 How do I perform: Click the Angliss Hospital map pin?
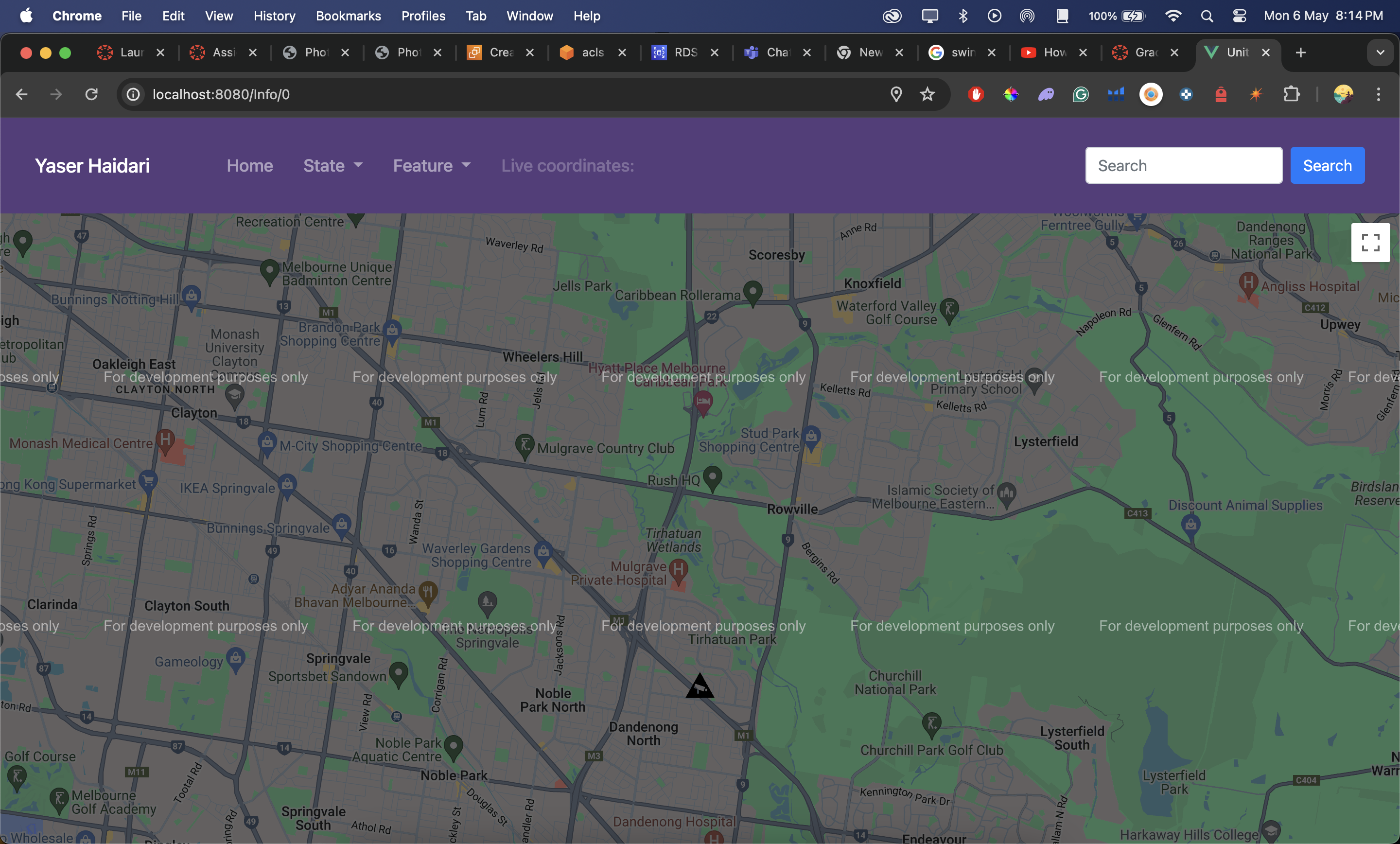pos(1248,284)
